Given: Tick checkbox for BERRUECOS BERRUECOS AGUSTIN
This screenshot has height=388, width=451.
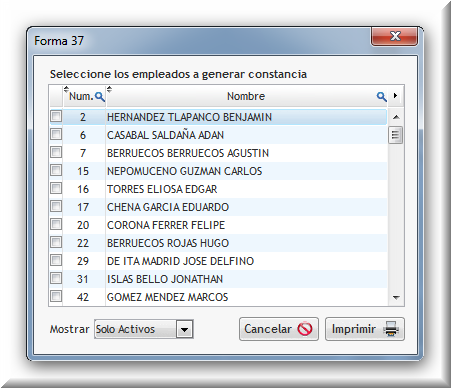Looking at the screenshot, I should (x=56, y=152).
